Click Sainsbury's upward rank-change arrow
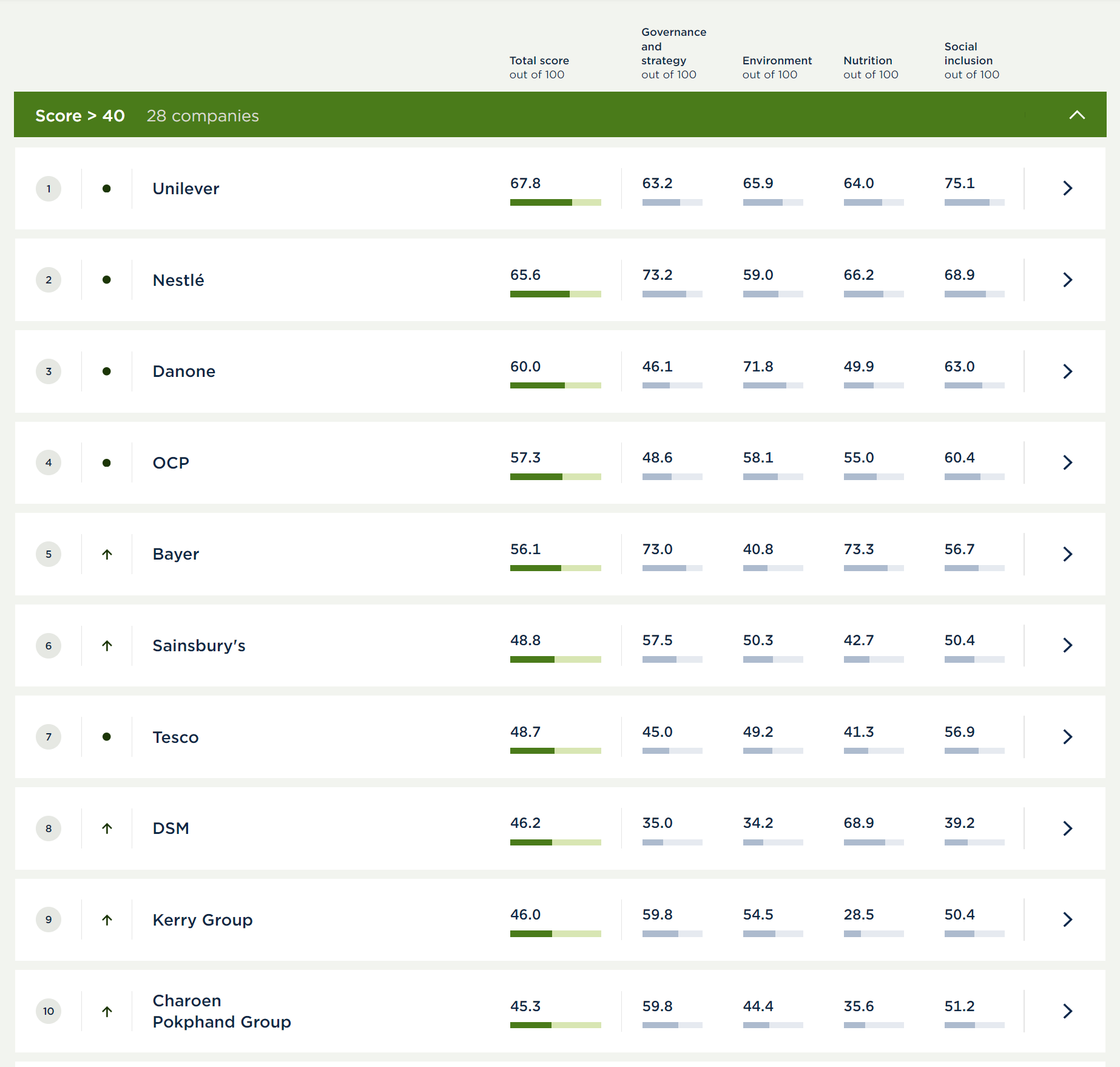1120x1067 pixels. pos(107,646)
